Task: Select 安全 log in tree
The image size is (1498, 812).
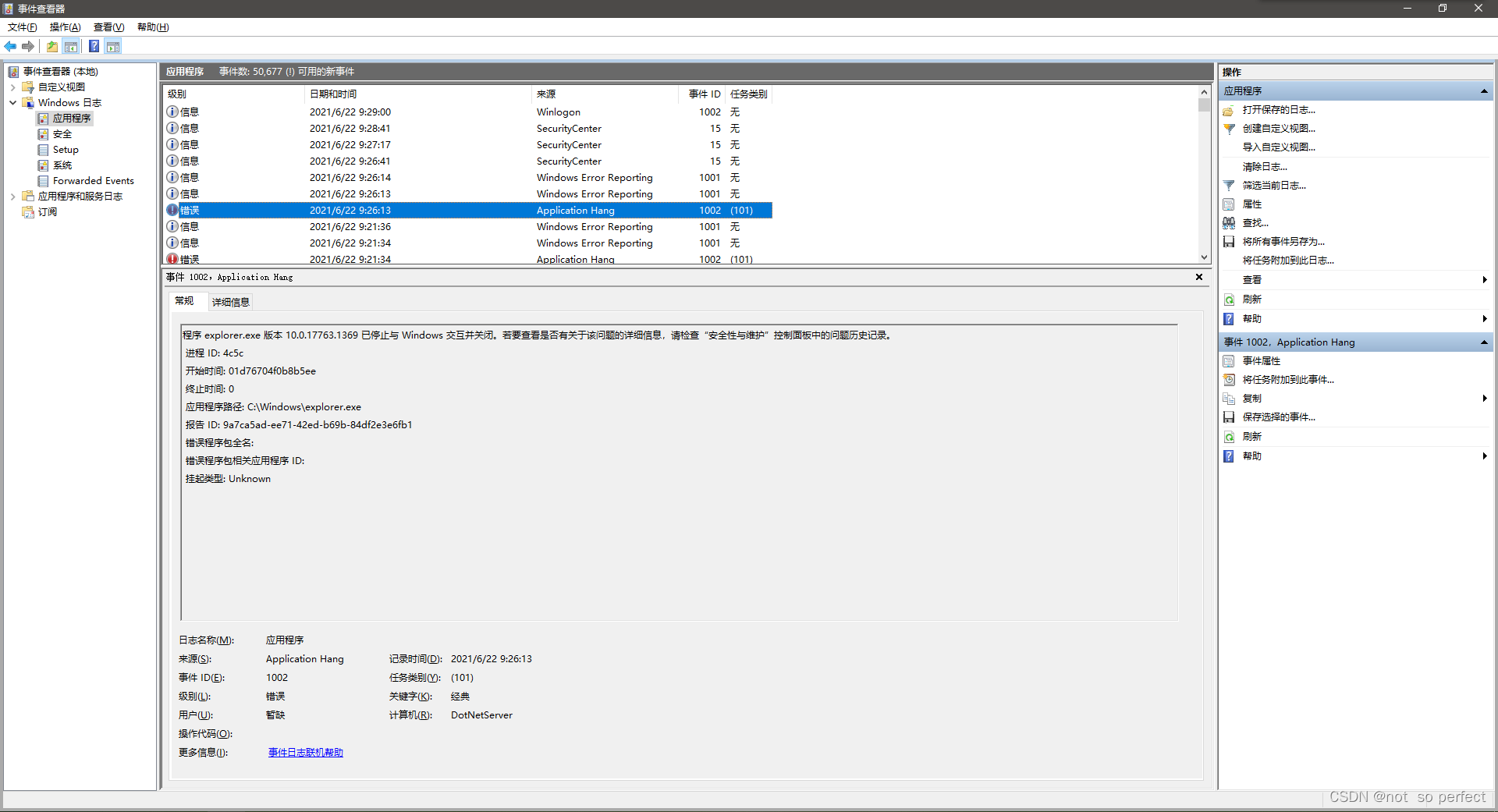Action: pyautogui.click(x=55, y=134)
